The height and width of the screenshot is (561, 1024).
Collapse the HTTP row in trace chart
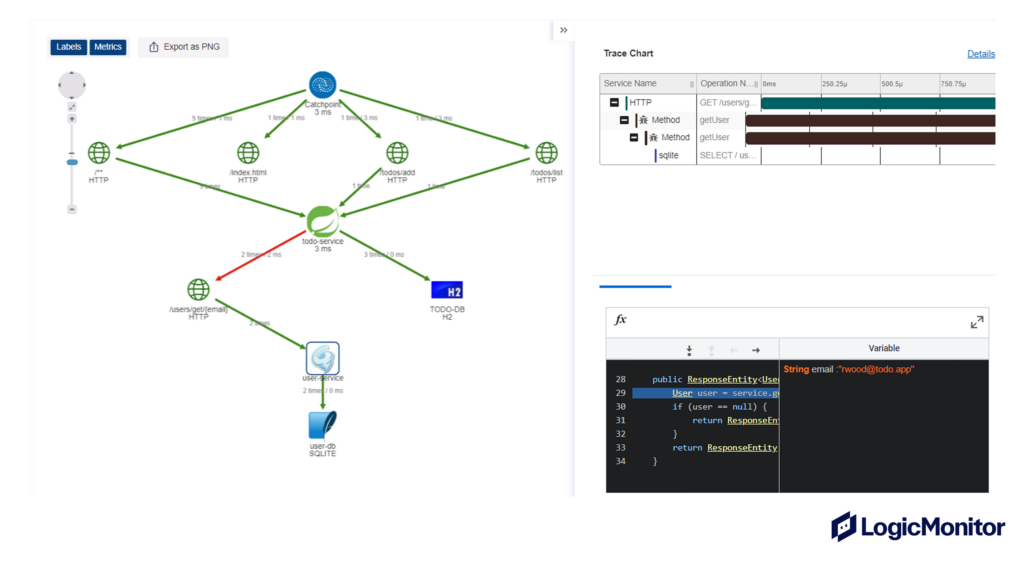pyautogui.click(x=614, y=102)
